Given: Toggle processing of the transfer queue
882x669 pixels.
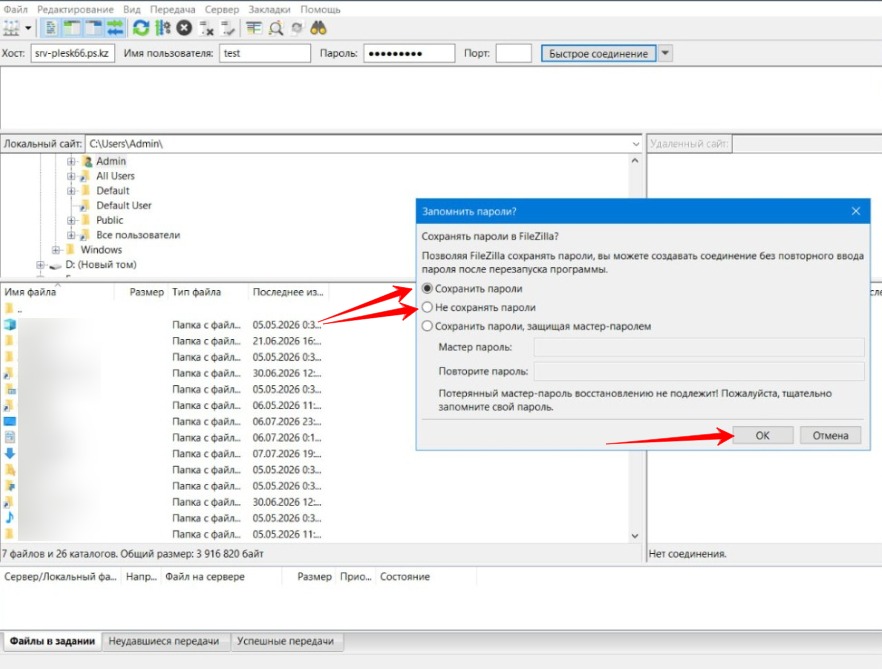Looking at the screenshot, I should coord(163,28).
